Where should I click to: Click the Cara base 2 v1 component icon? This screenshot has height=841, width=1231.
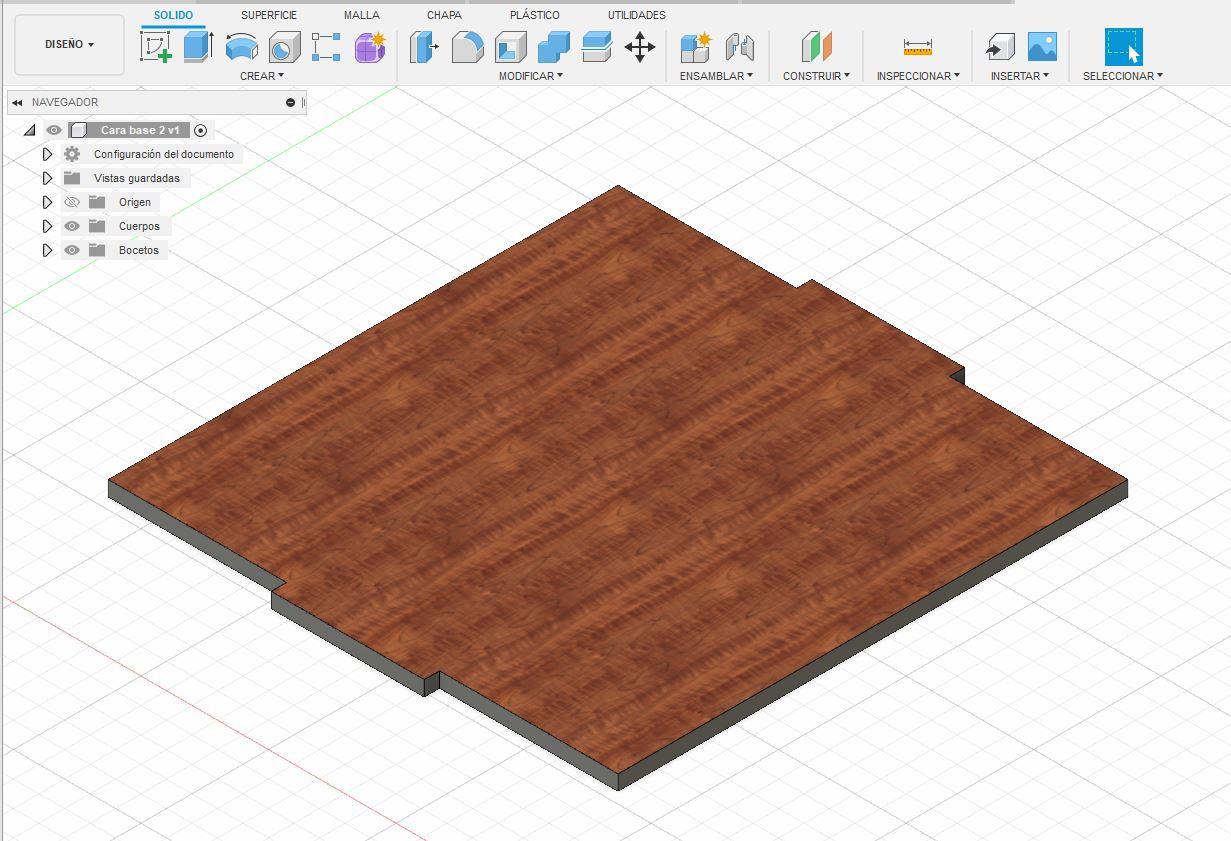[x=79, y=130]
